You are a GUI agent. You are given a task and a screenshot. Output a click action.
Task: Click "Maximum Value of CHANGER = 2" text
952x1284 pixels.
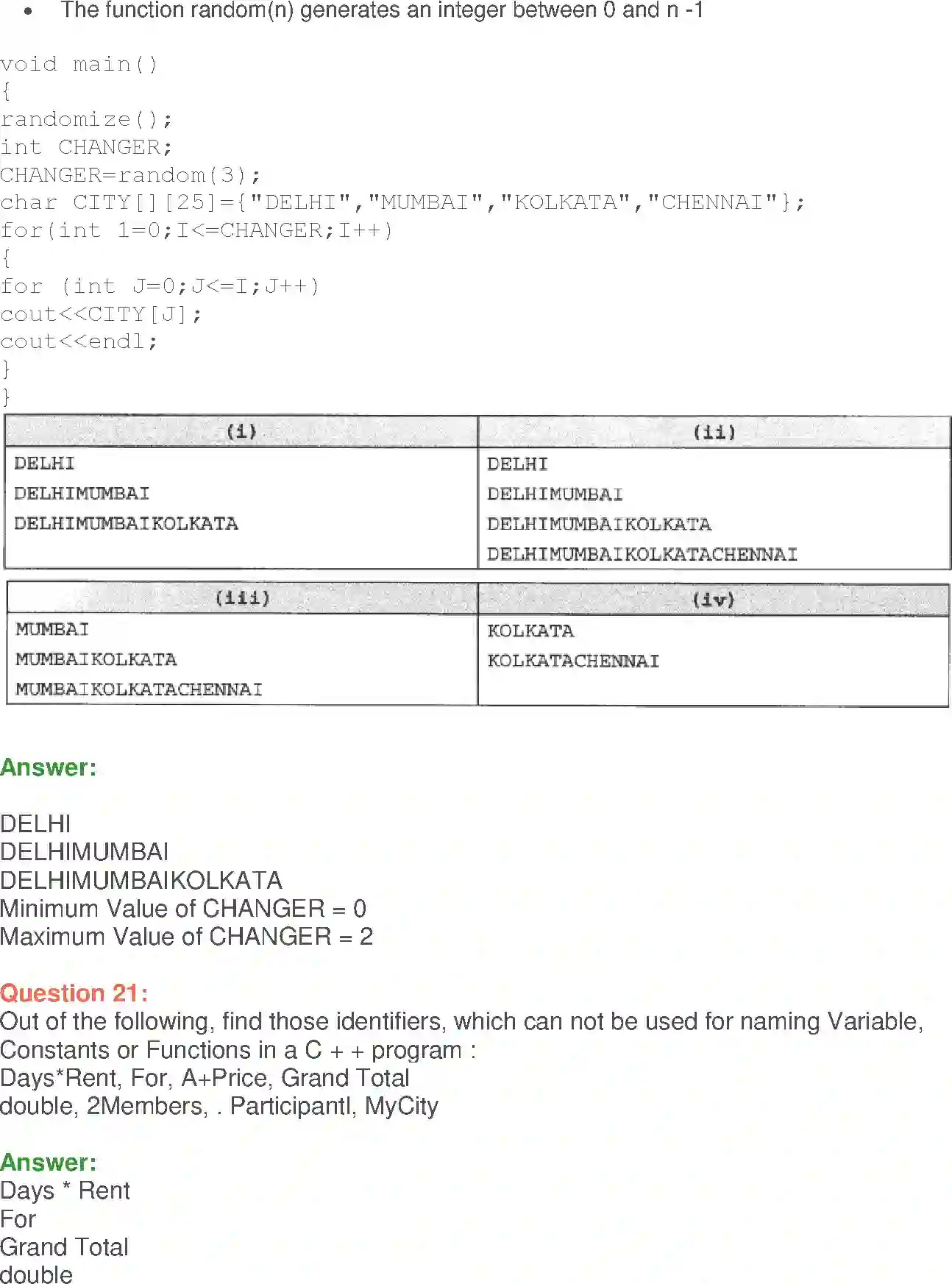(x=186, y=937)
